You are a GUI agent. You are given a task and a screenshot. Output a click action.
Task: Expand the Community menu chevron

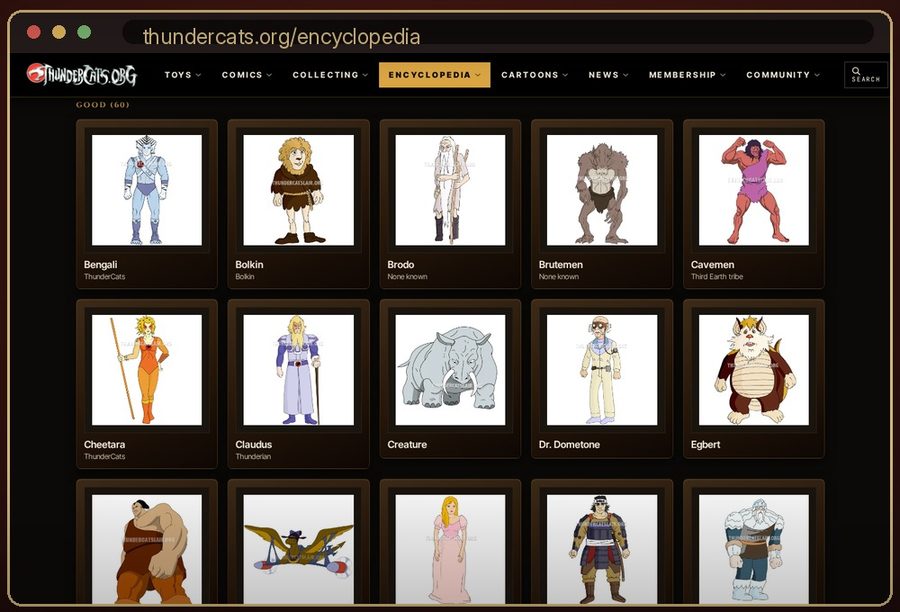(x=817, y=75)
